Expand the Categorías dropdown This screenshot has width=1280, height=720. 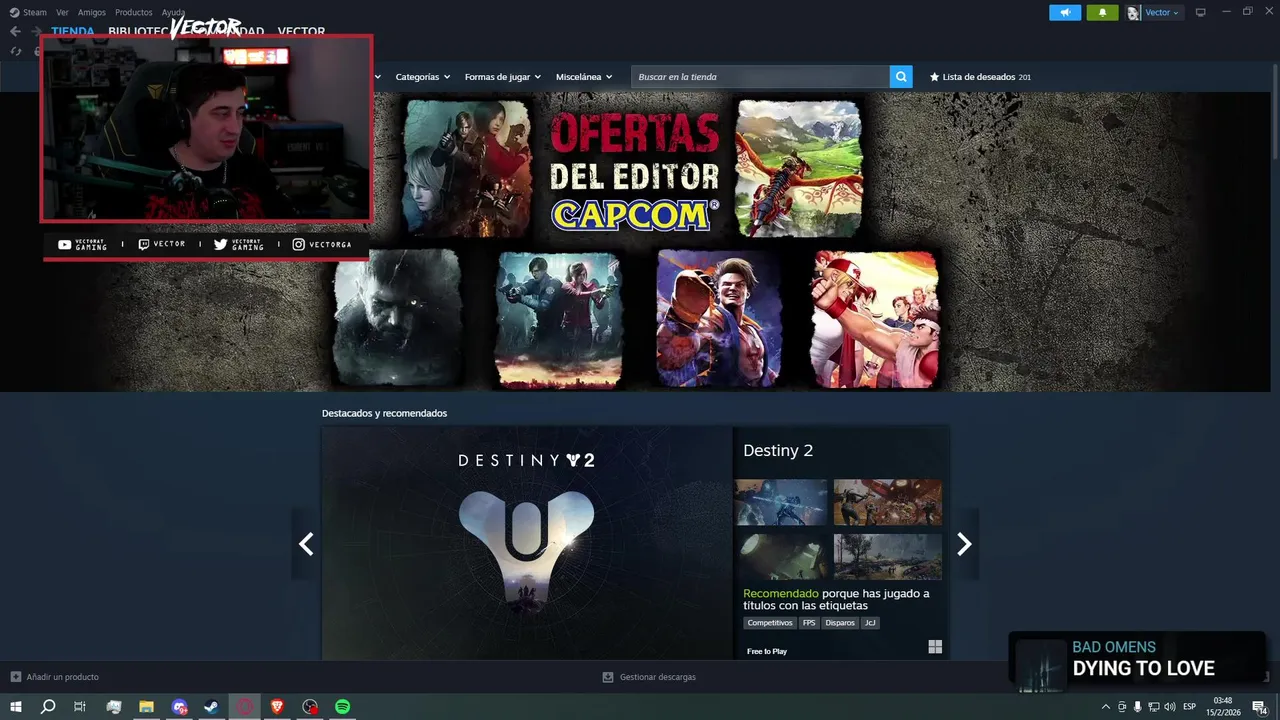click(422, 77)
